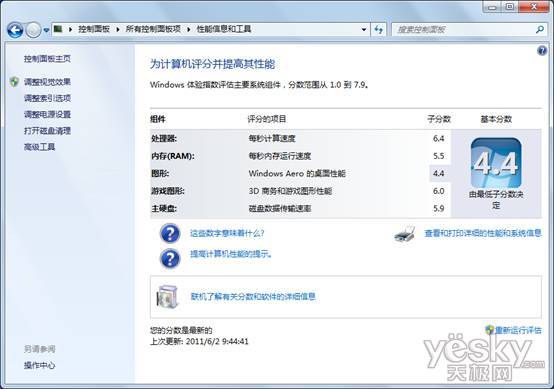Click the 5.9 hard disk subscore
The image size is (554, 389).
[438, 208]
